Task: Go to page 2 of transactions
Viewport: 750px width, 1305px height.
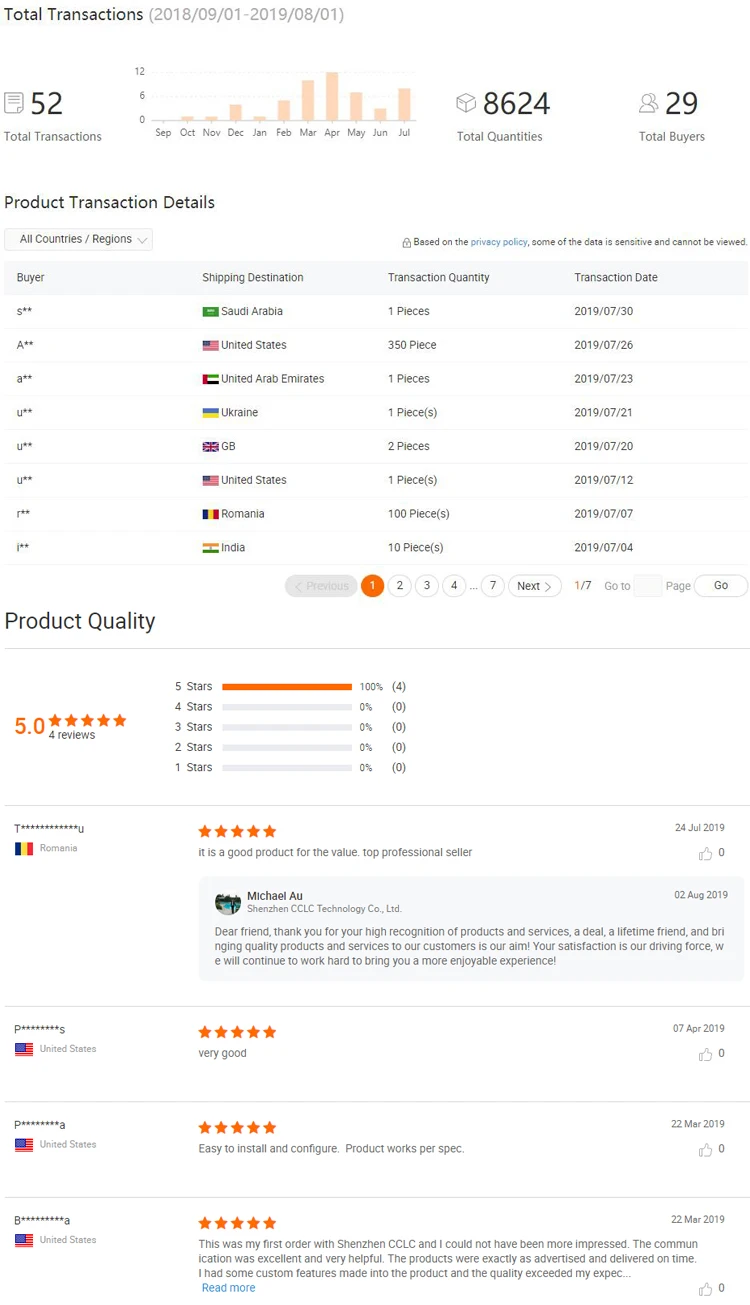Action: pos(400,586)
